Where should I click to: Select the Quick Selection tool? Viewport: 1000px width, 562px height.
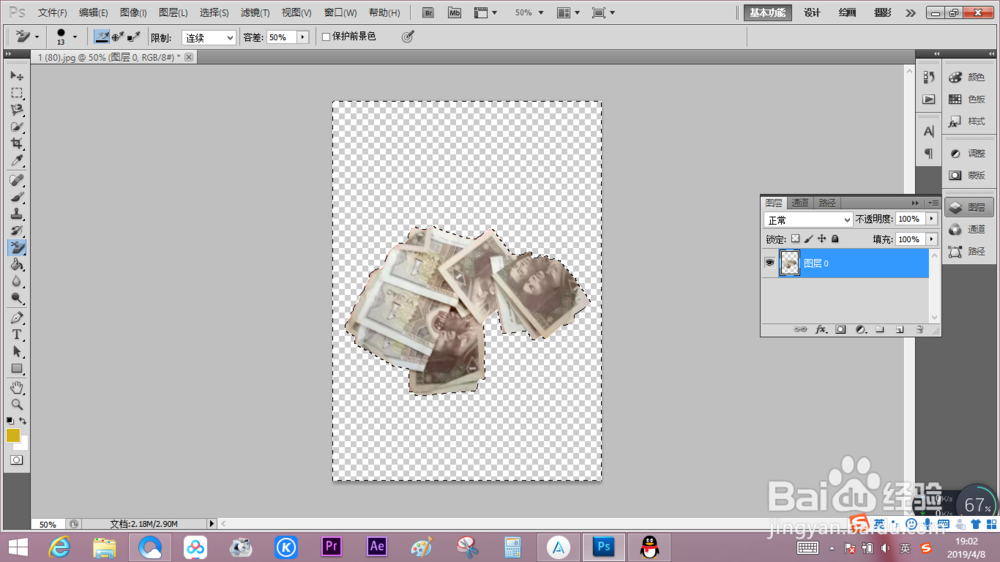tap(17, 127)
